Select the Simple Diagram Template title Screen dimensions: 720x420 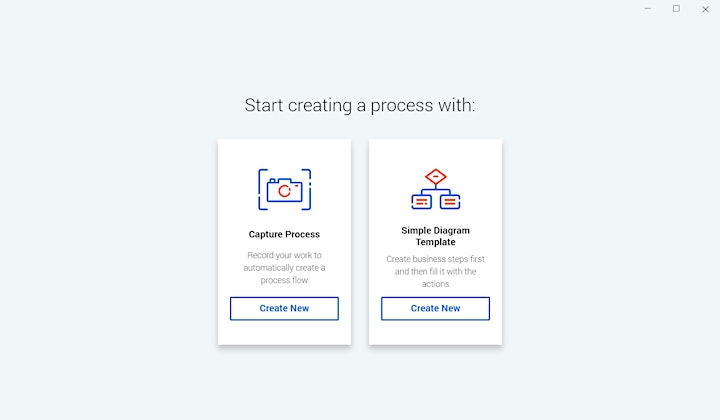pos(435,236)
